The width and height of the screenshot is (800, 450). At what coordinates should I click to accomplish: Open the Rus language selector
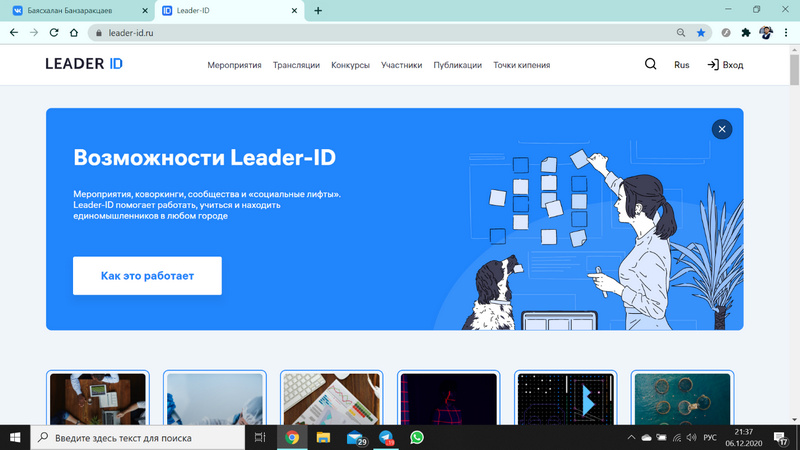681,65
